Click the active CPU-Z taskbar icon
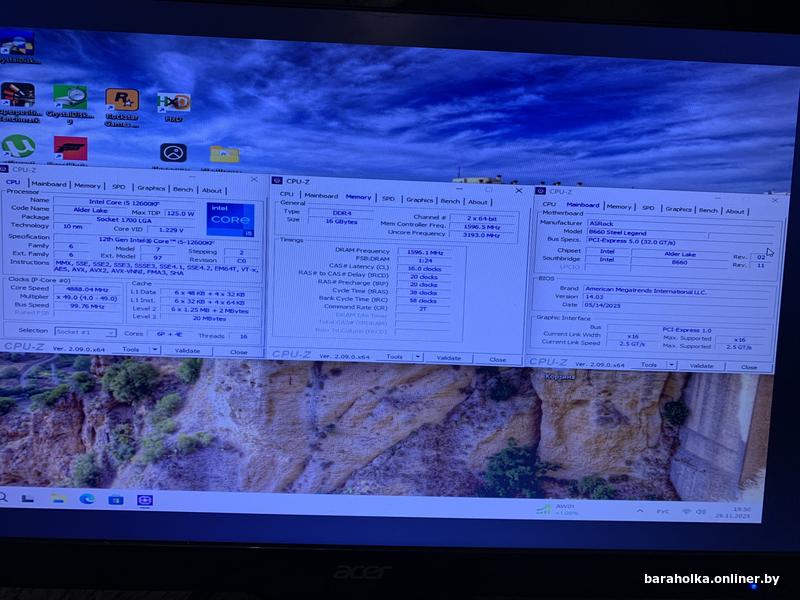Viewport: 800px width, 600px height. 145,501
